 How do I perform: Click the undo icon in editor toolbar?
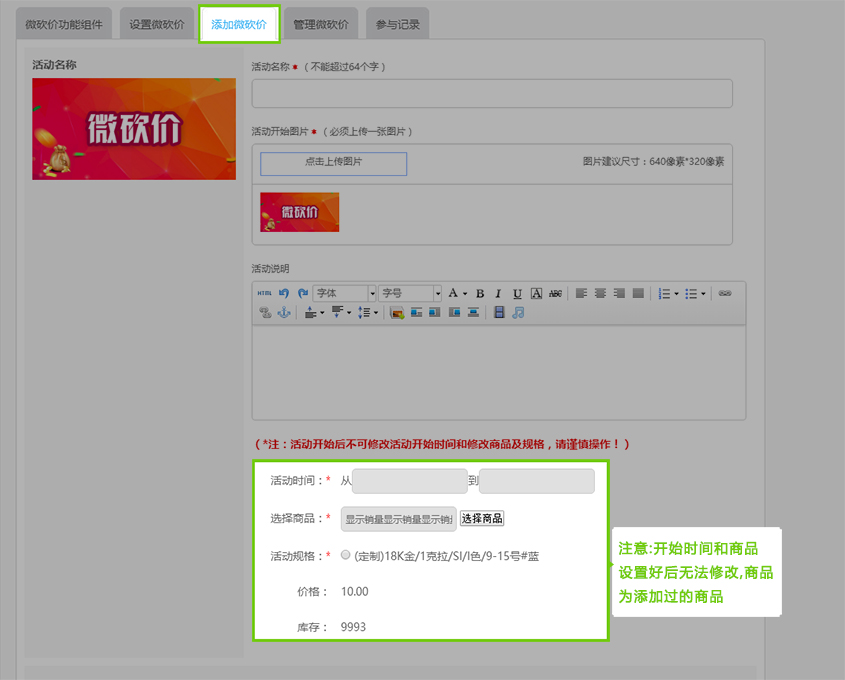284,293
